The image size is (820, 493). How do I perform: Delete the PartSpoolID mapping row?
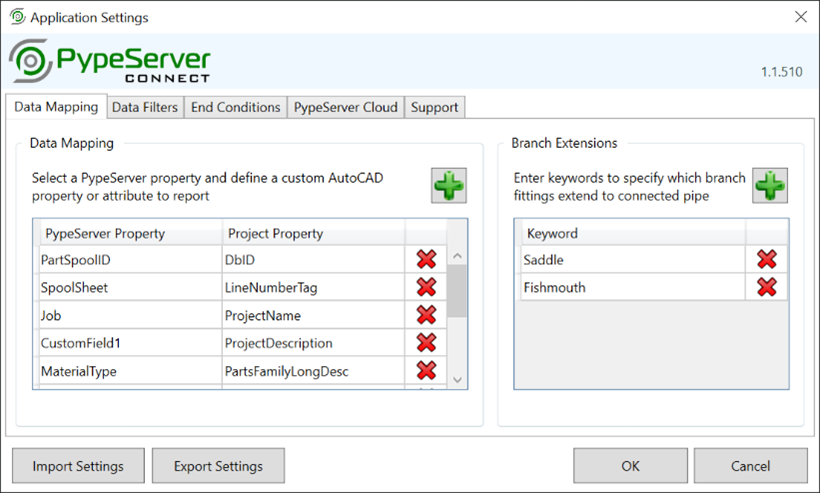[x=426, y=260]
